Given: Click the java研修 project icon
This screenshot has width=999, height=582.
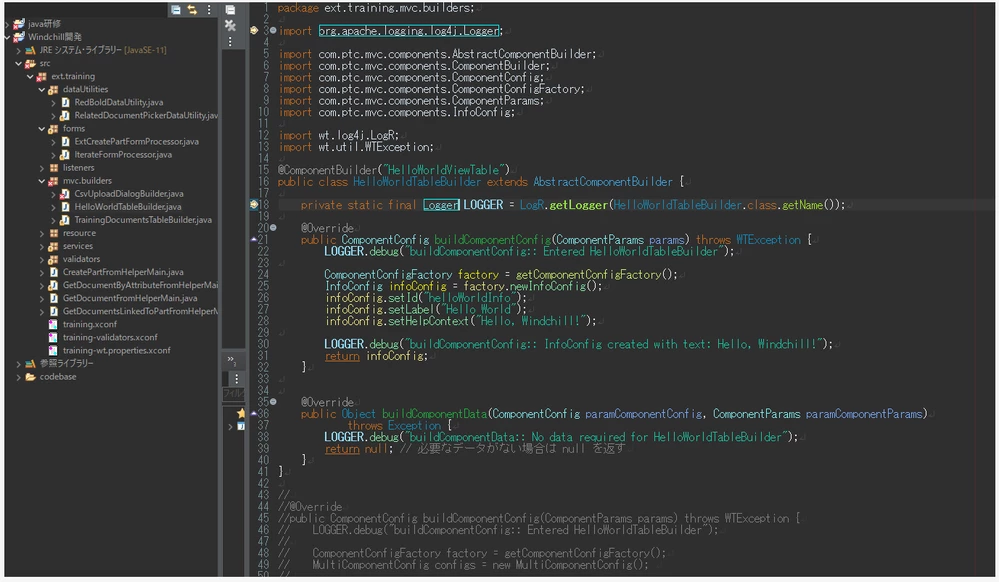Looking at the screenshot, I should (x=19, y=24).
